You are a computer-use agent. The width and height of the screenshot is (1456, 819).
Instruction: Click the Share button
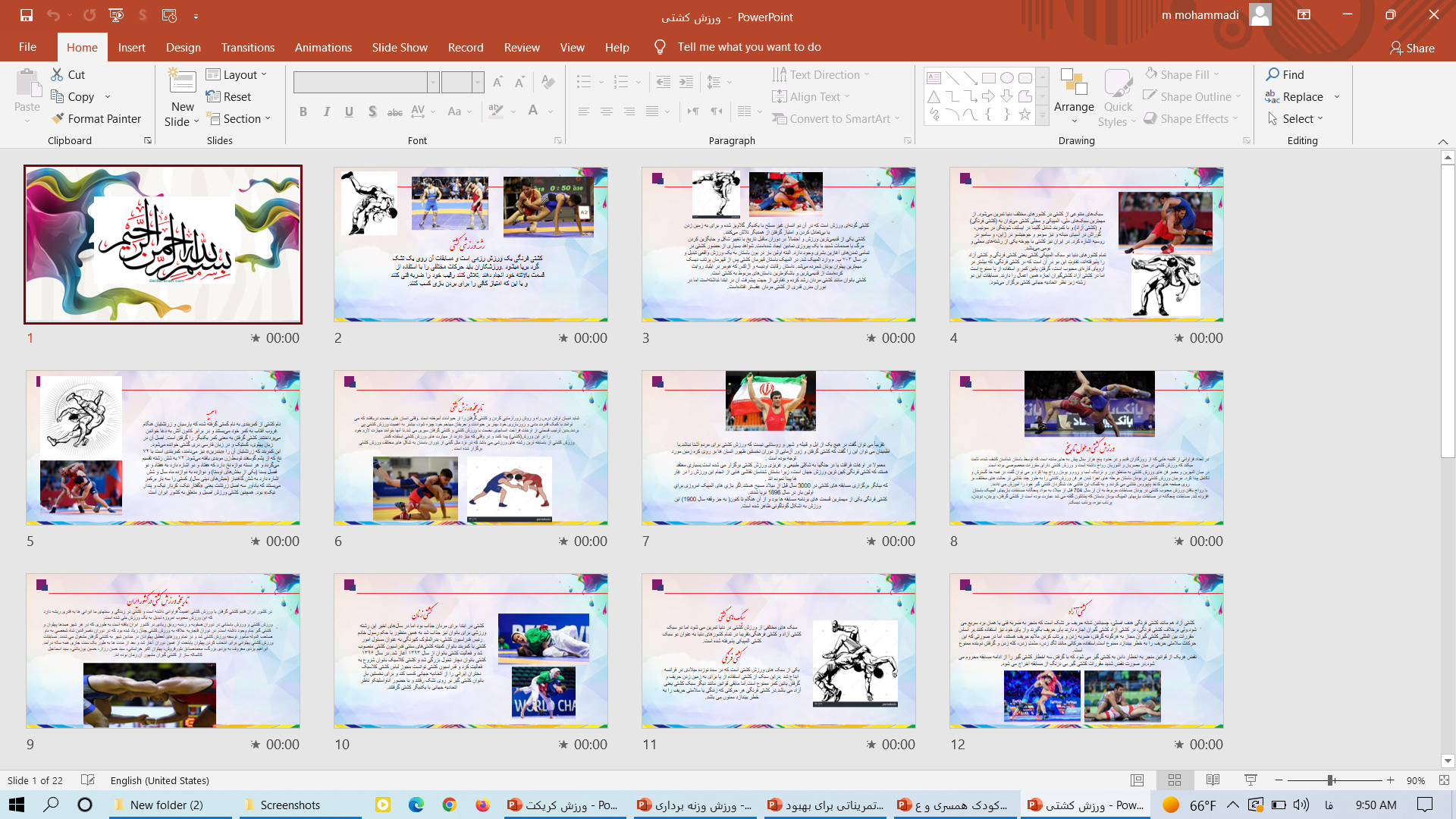1412,48
